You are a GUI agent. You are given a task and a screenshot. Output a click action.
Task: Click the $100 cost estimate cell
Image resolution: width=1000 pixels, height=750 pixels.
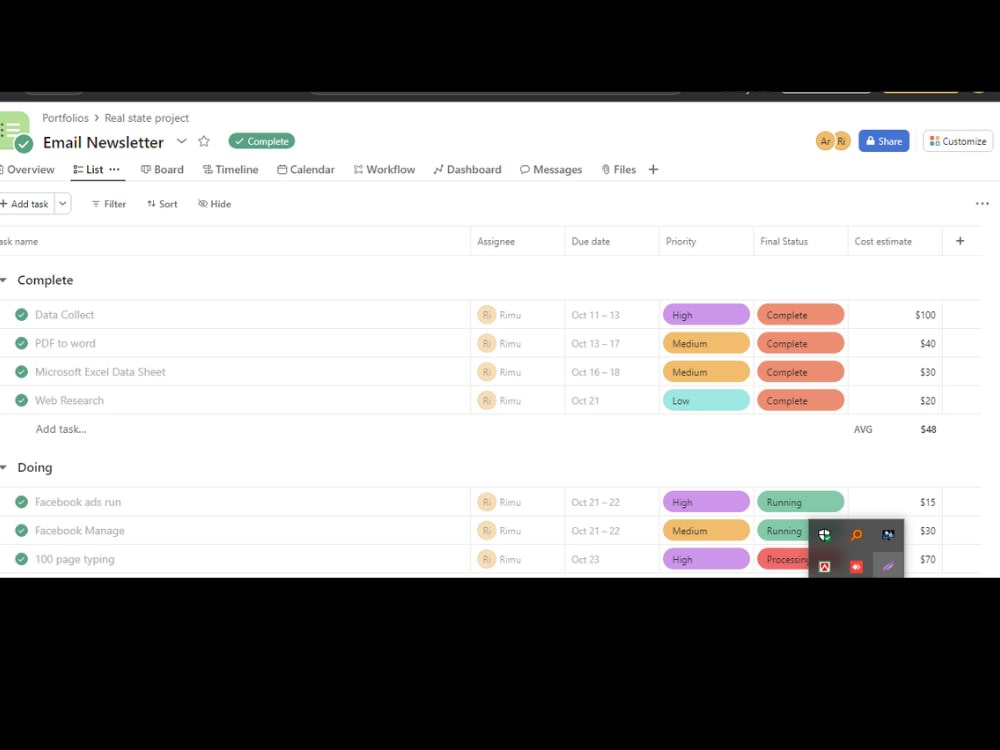coord(895,314)
